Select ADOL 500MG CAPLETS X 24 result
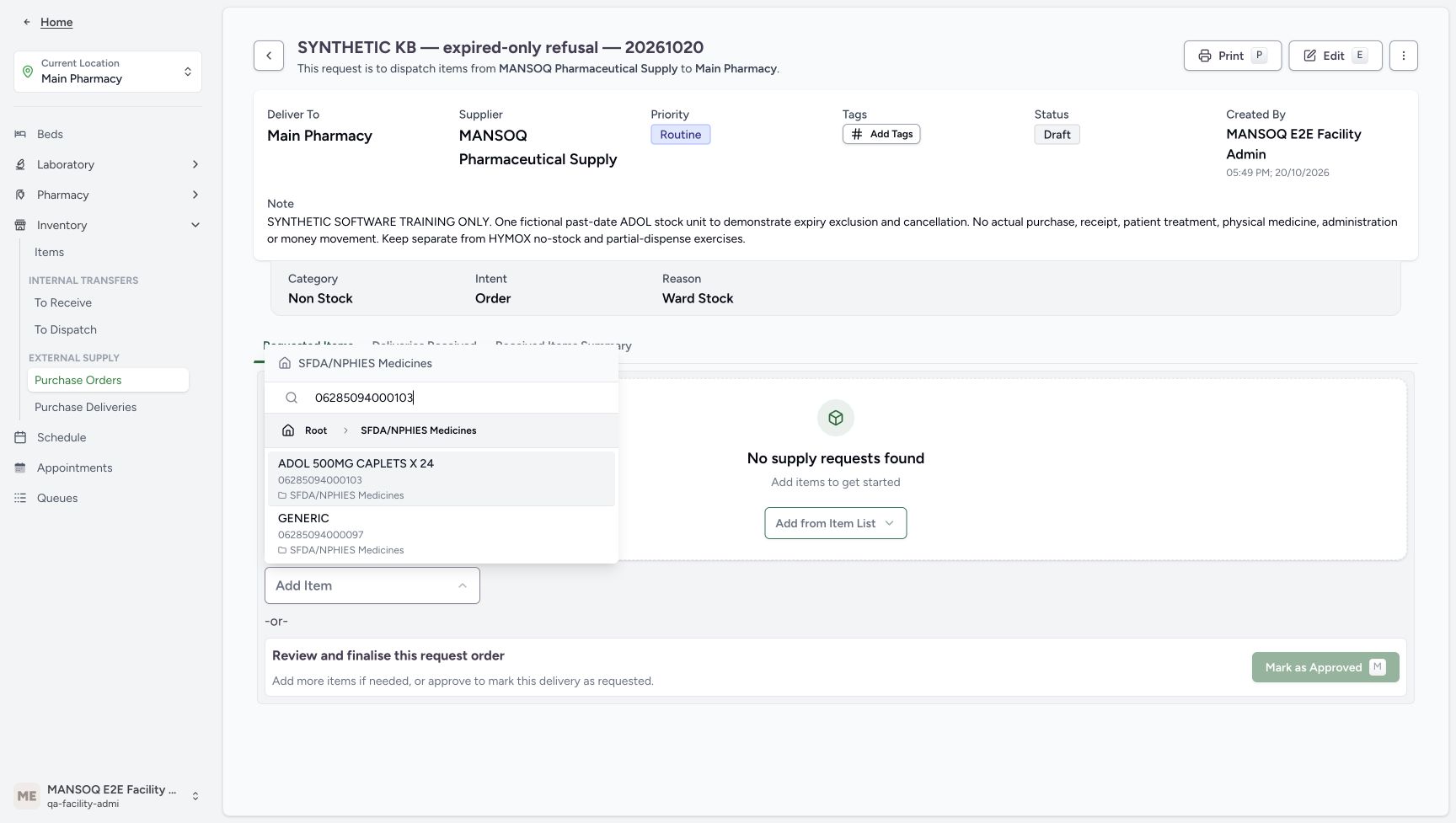This screenshot has height=823, width=1456. point(442,478)
